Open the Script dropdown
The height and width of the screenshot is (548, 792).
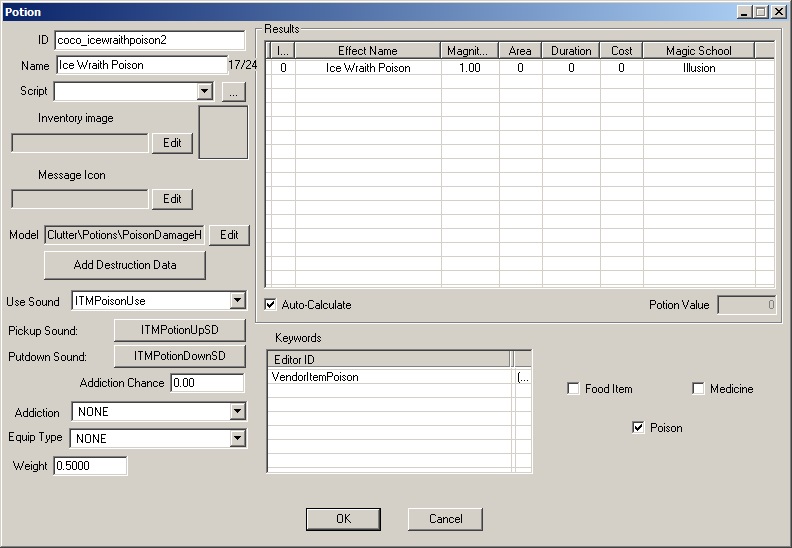pos(205,92)
